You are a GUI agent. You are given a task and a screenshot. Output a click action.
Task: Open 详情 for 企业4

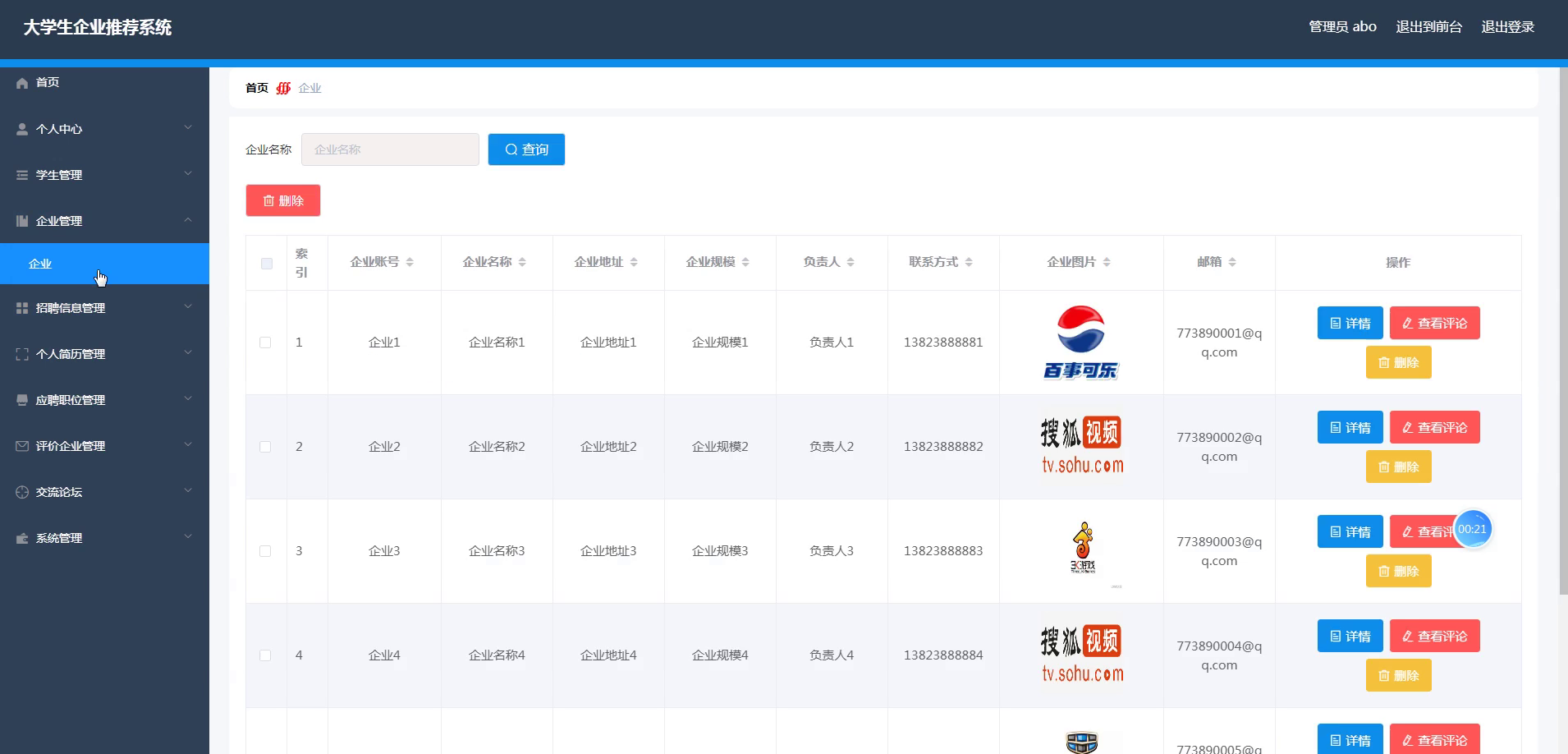pyautogui.click(x=1350, y=636)
